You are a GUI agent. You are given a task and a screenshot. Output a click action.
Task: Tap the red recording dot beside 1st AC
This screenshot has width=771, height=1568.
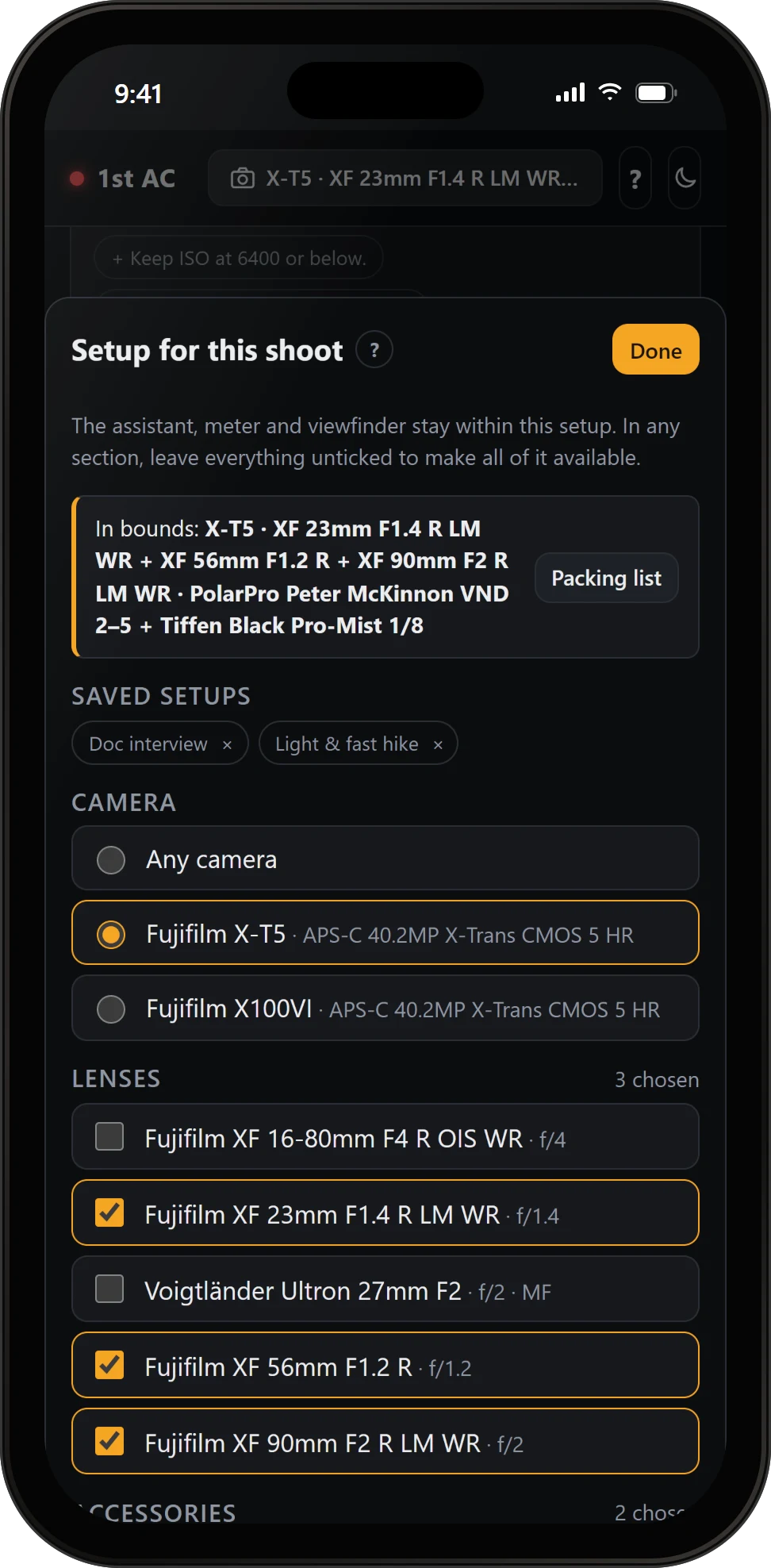(77, 179)
